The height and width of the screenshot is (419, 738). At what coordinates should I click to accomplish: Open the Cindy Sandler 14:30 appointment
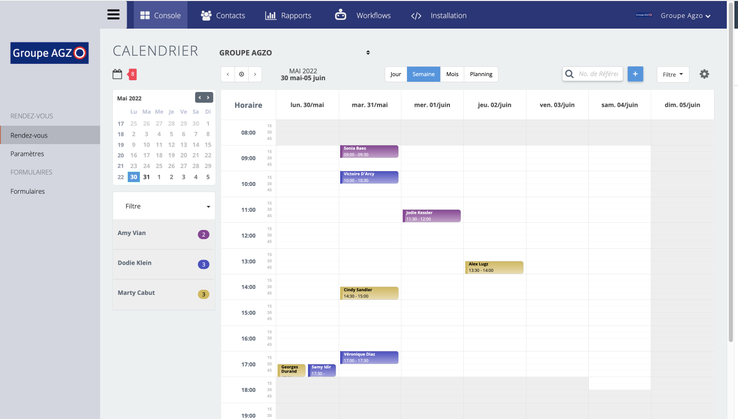pyautogui.click(x=369, y=293)
